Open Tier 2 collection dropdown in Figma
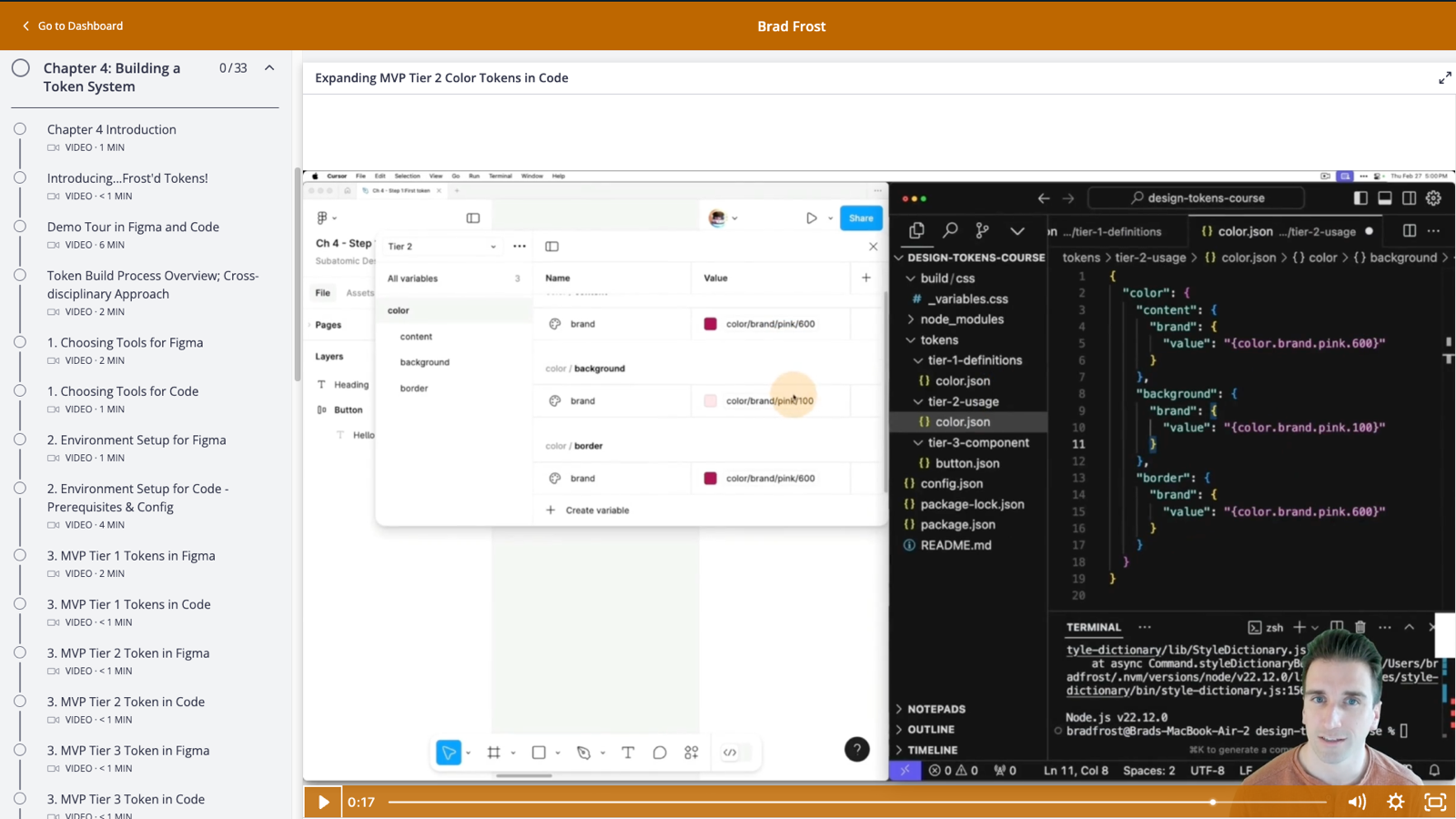This screenshot has width=1456, height=819. tap(442, 247)
